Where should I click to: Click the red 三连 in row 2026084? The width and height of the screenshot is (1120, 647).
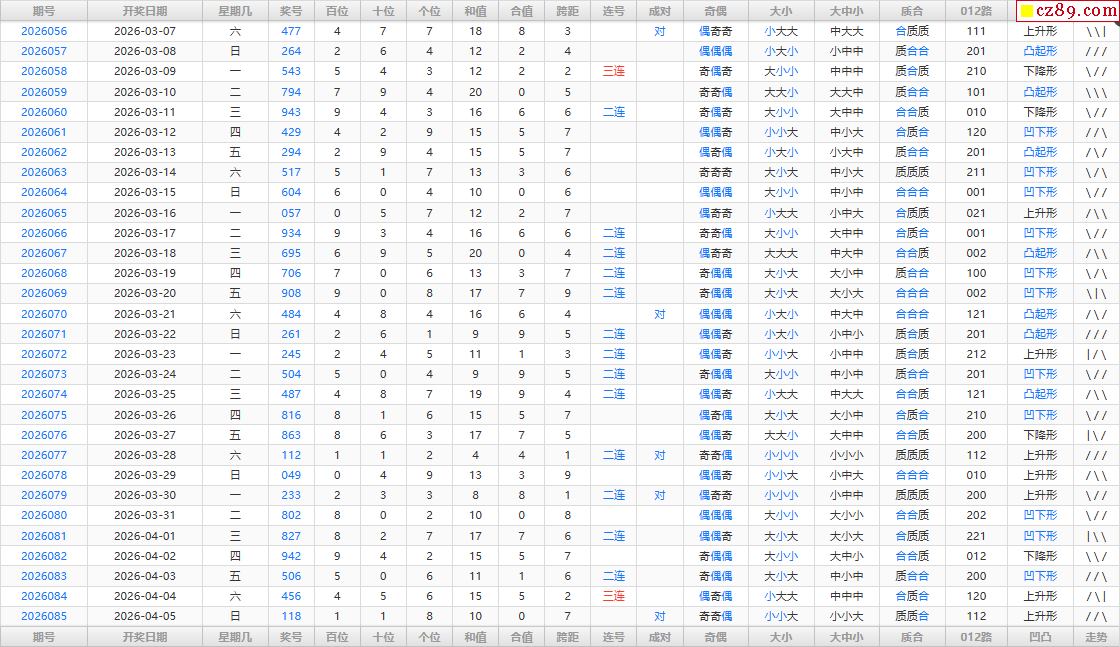pos(614,596)
